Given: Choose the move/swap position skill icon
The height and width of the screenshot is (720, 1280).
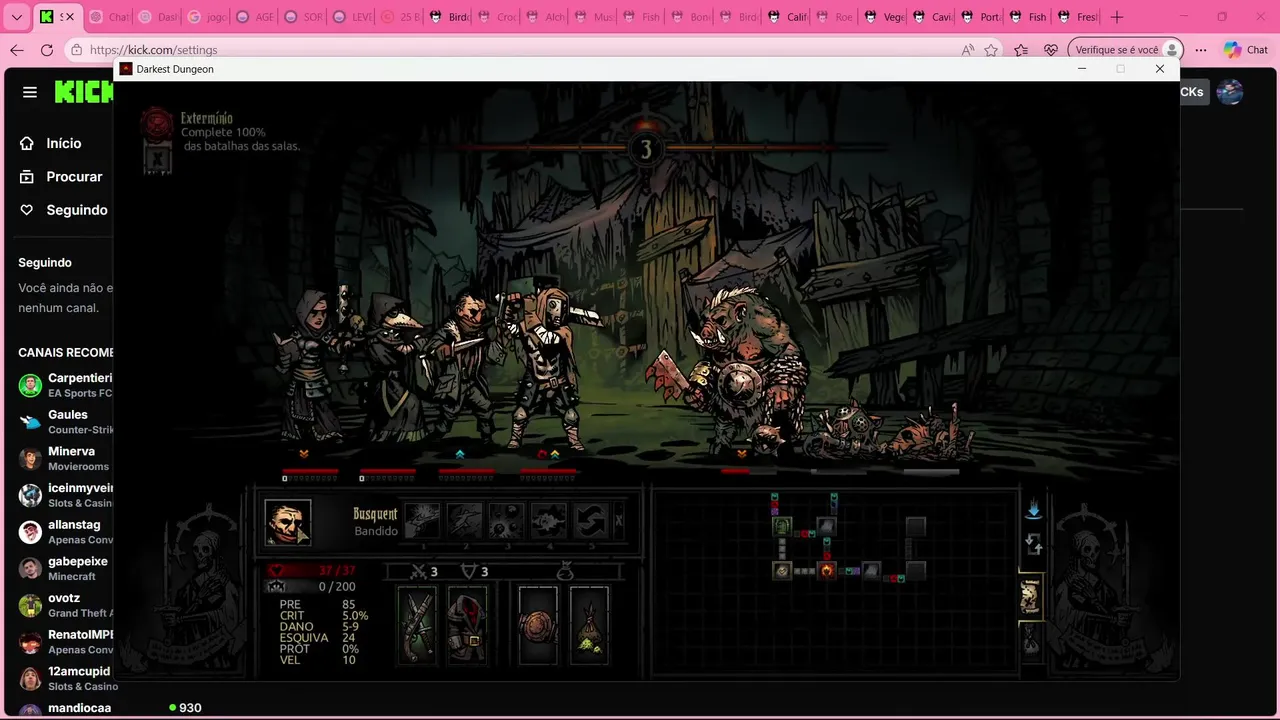Looking at the screenshot, I should (591, 521).
